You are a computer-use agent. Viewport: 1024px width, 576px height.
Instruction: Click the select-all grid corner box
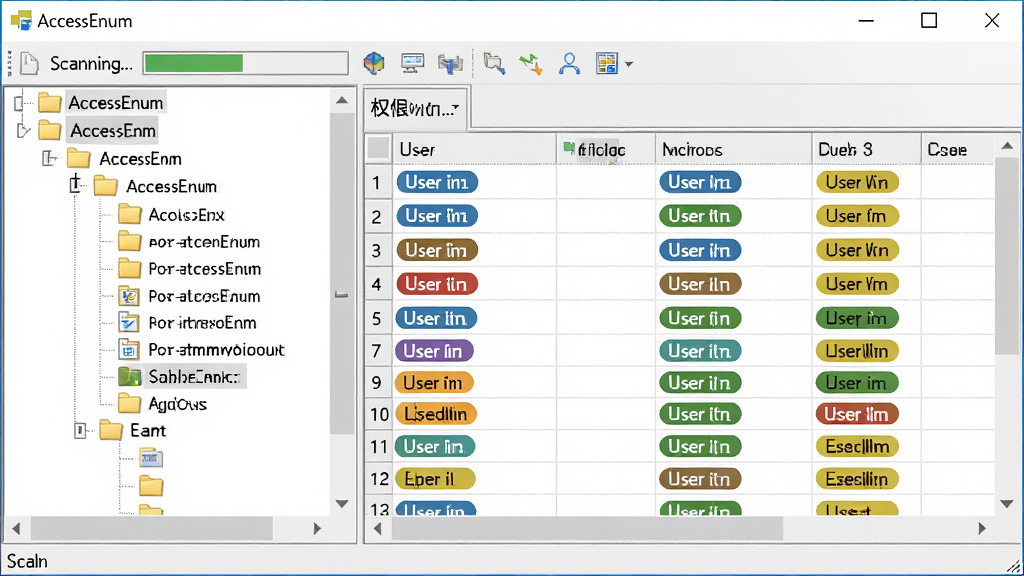(x=378, y=149)
